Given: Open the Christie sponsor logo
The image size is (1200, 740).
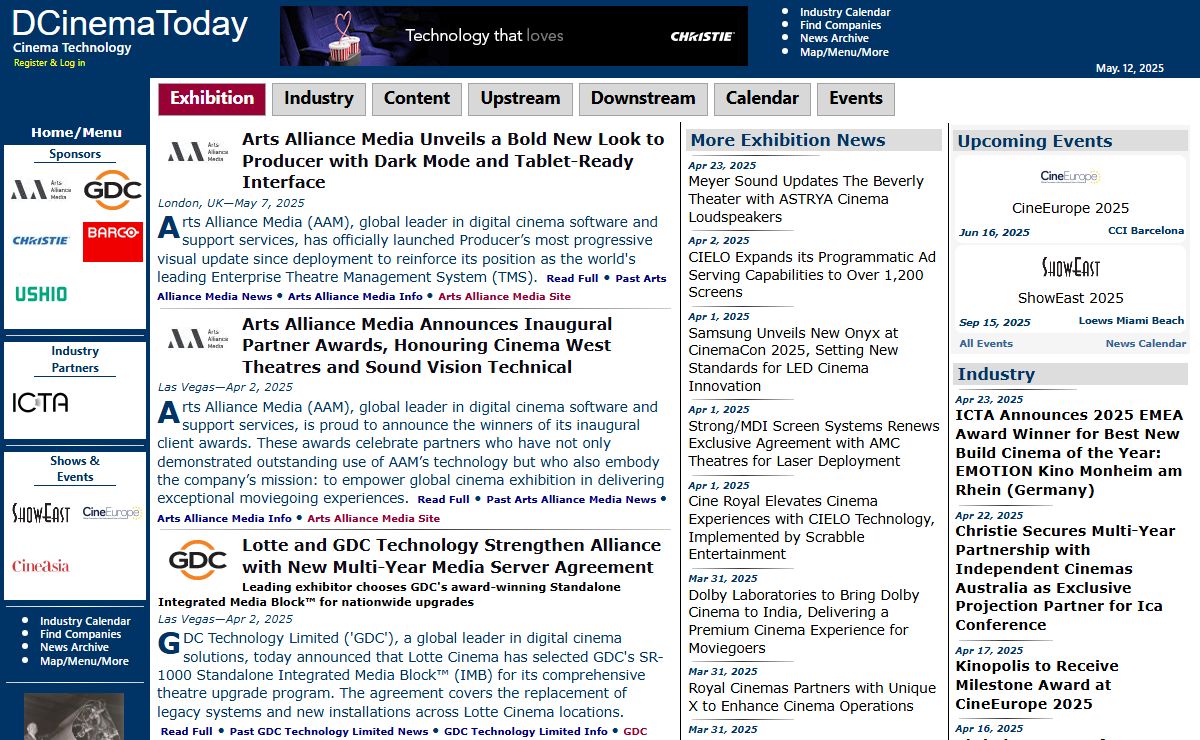Looking at the screenshot, I should click(x=41, y=241).
